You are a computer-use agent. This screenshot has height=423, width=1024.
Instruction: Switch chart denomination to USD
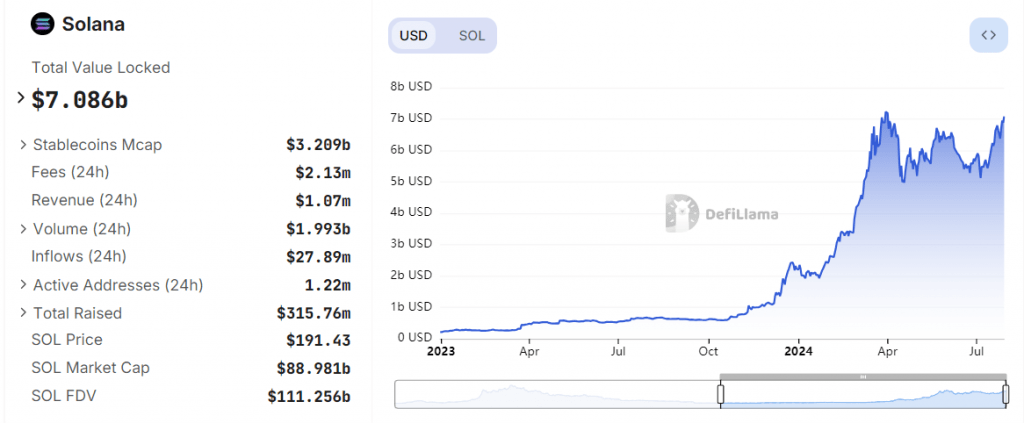(414, 36)
